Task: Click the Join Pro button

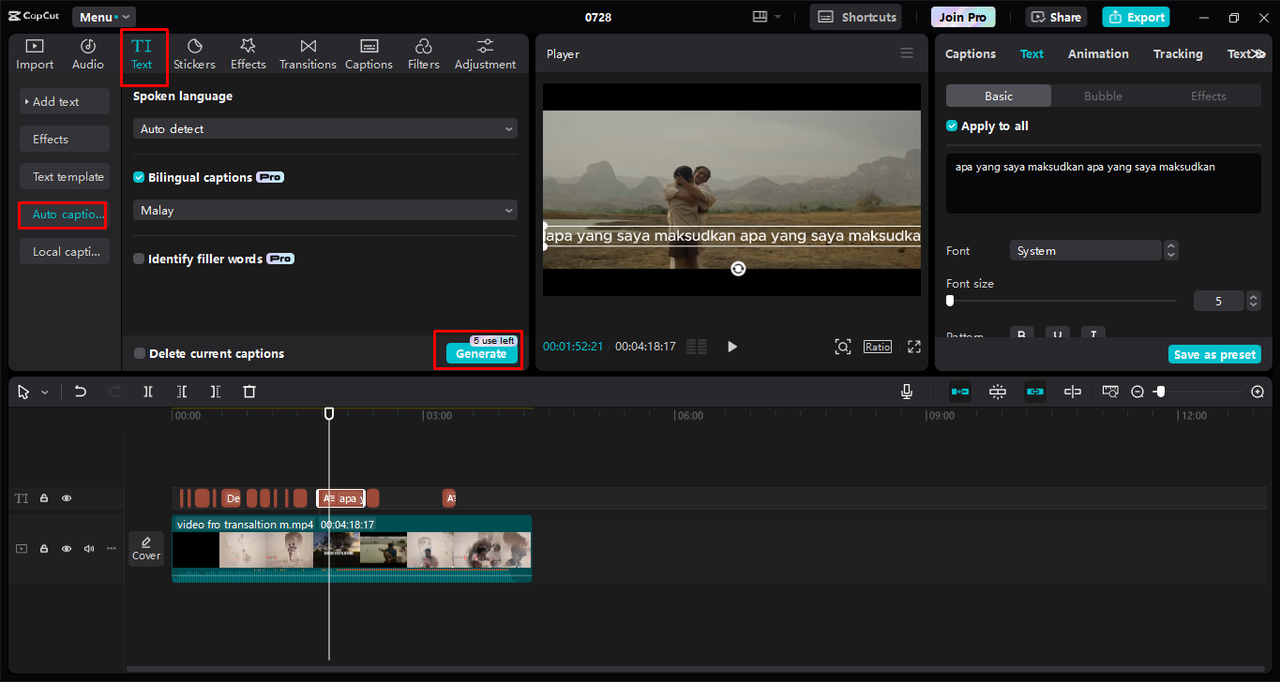Action: click(x=963, y=17)
